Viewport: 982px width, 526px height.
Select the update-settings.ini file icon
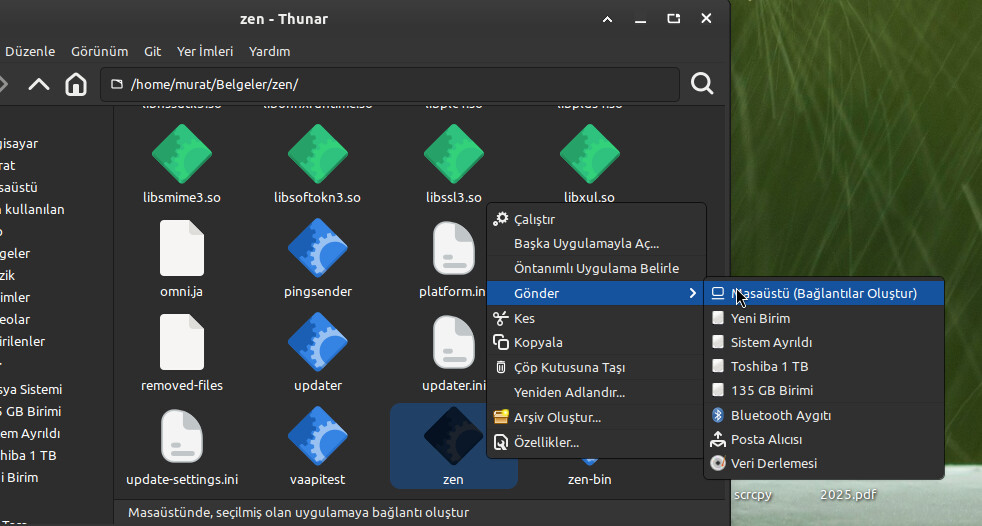tap(181, 436)
